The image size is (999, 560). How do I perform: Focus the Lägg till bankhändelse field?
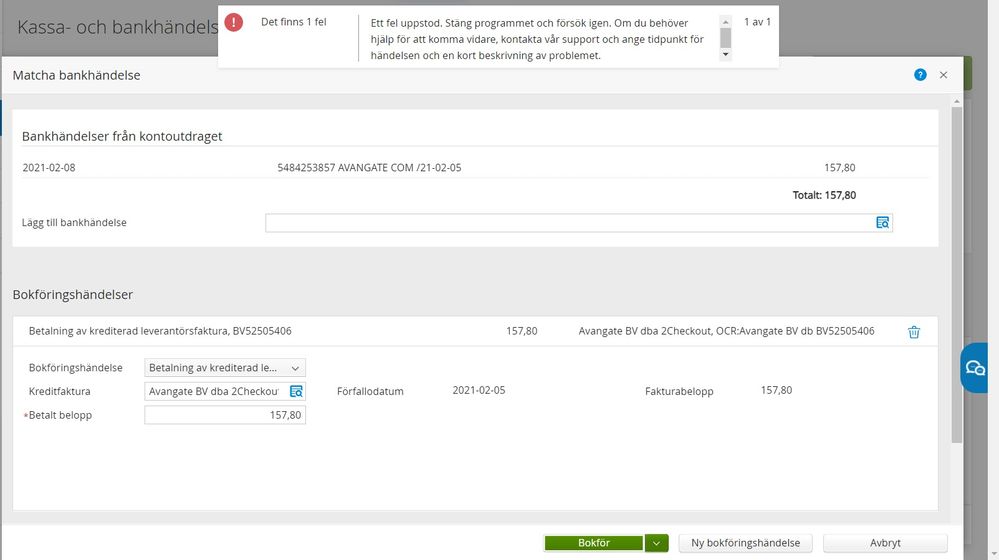(x=579, y=222)
